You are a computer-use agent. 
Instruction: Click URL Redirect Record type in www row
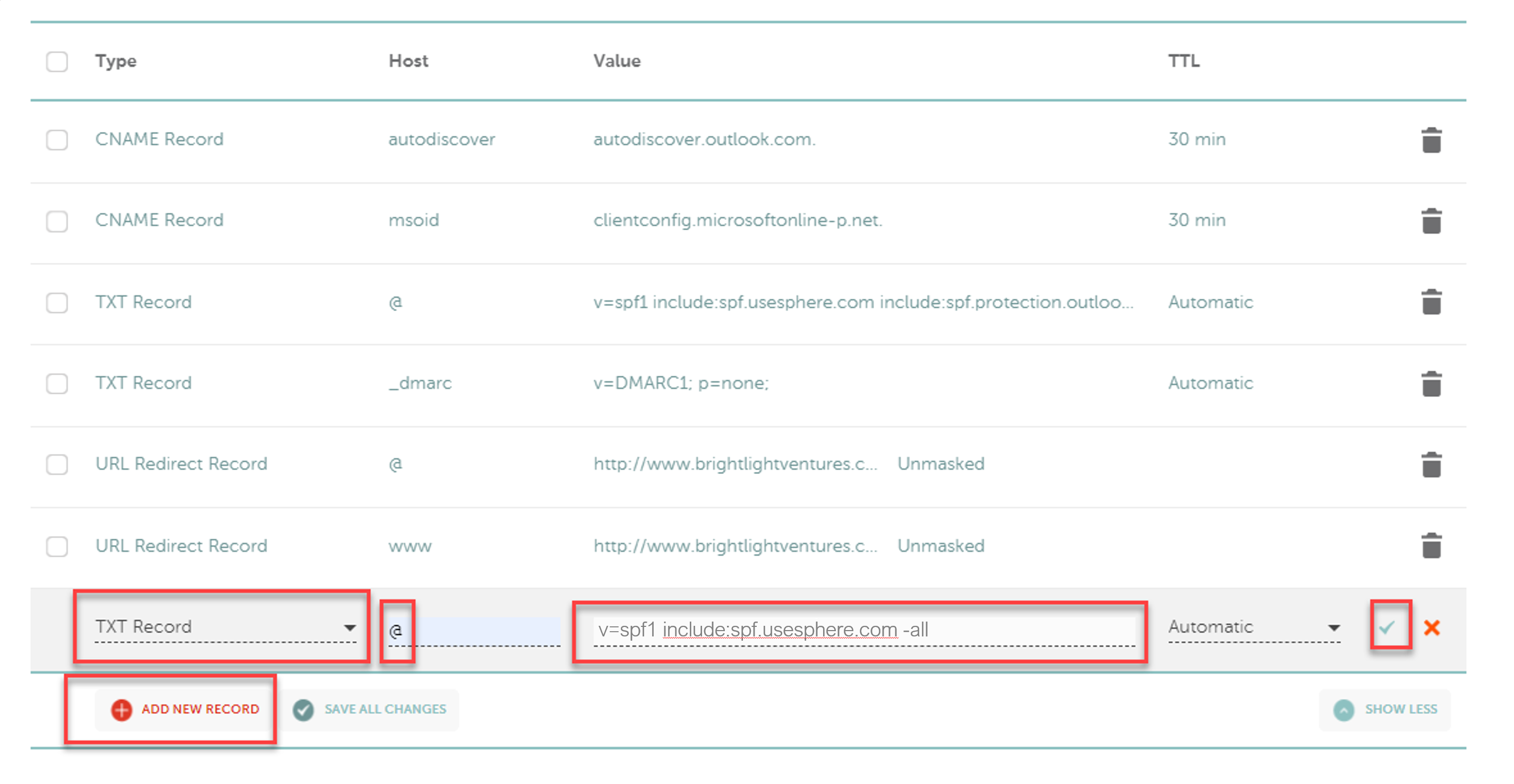pyautogui.click(x=181, y=546)
